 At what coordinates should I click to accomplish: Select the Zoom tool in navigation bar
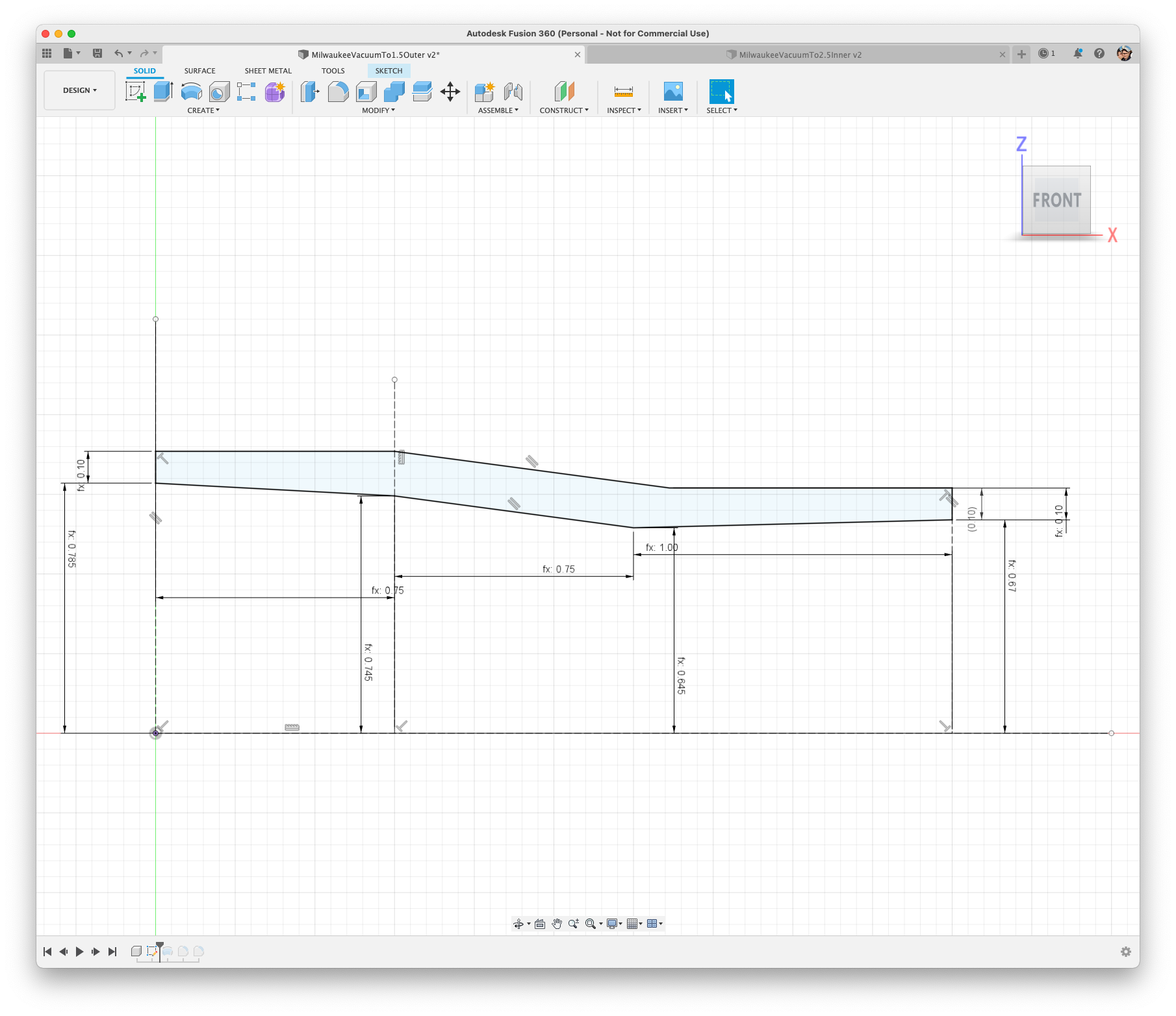click(573, 924)
